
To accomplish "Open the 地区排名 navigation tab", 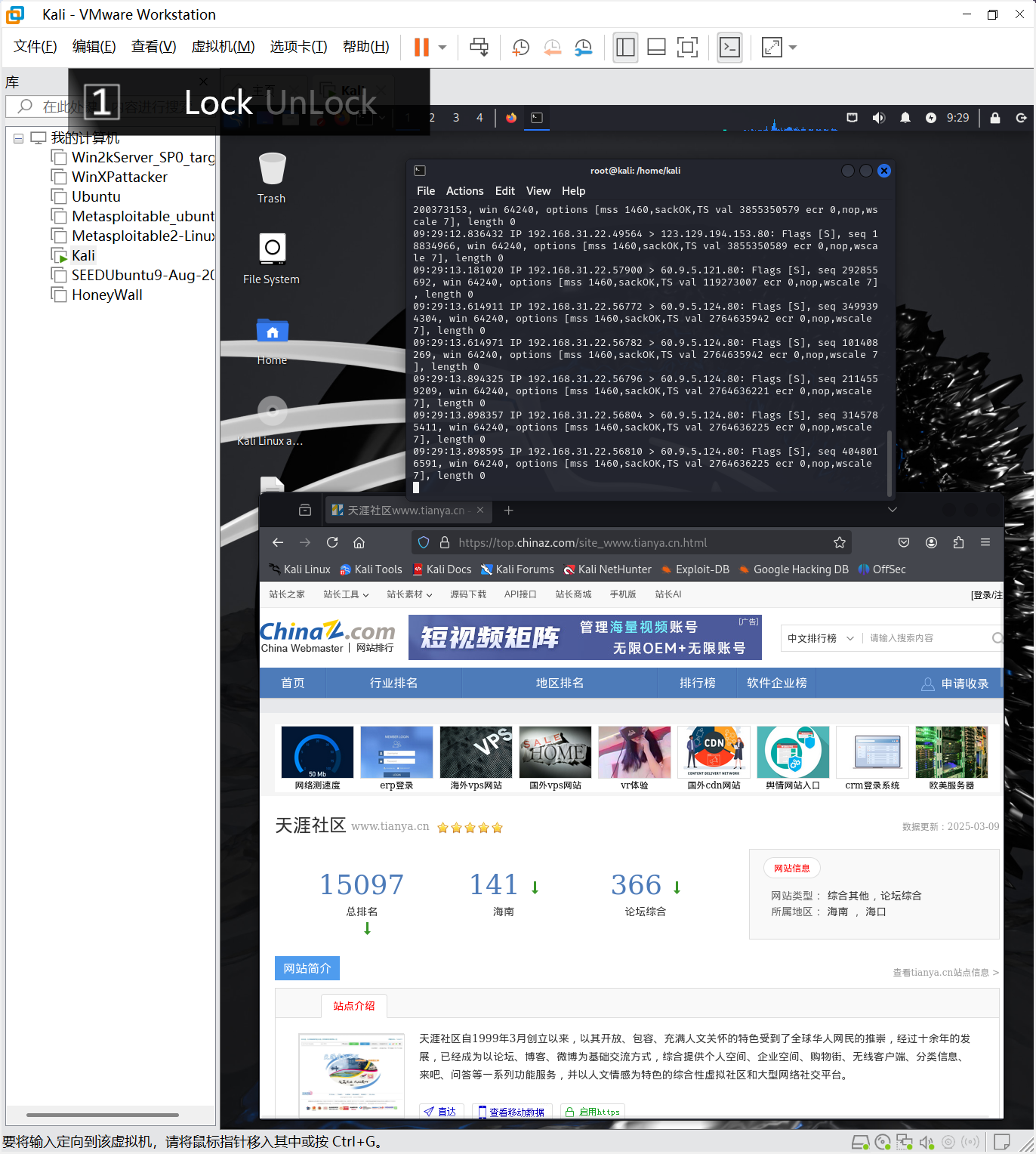I will (560, 683).
